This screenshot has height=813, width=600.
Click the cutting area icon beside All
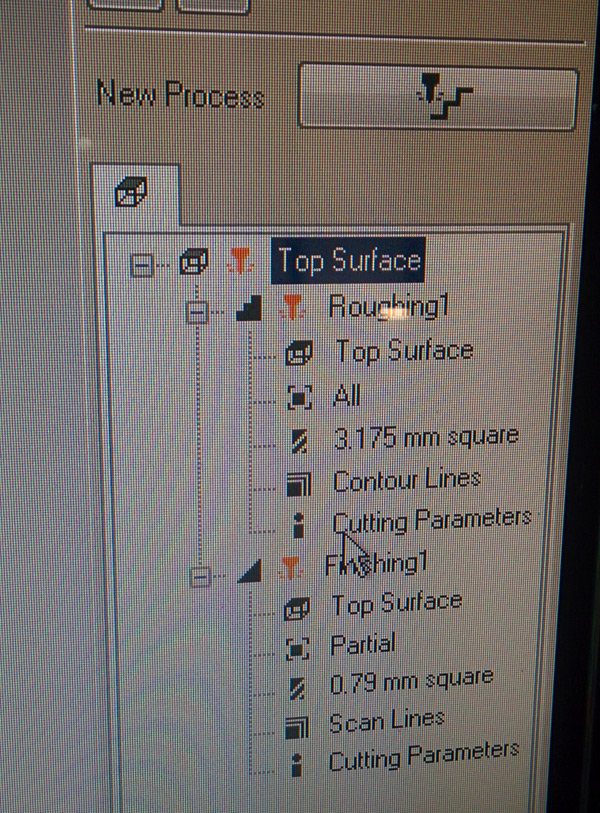tap(299, 398)
